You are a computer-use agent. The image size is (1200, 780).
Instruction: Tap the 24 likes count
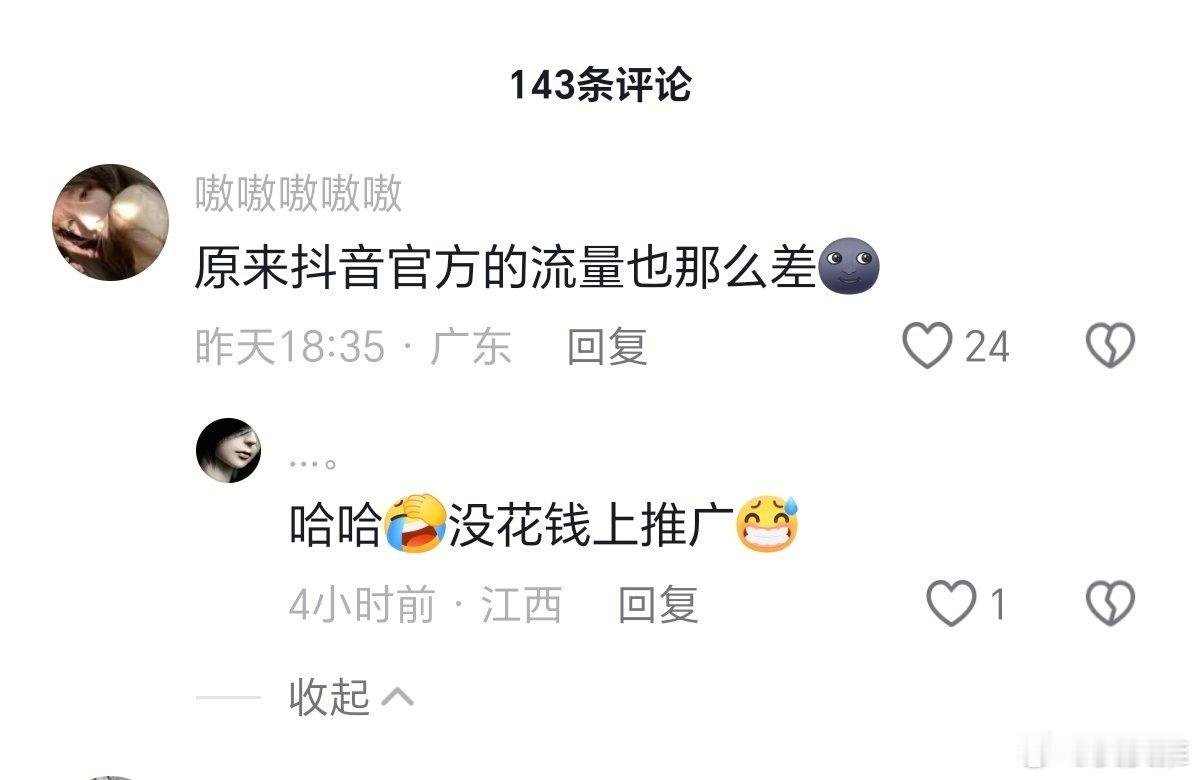coord(987,347)
